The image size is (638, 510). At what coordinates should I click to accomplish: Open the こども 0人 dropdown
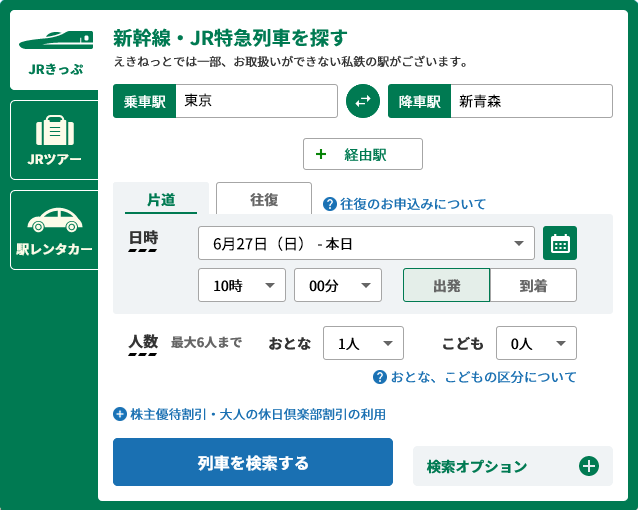pos(536,343)
